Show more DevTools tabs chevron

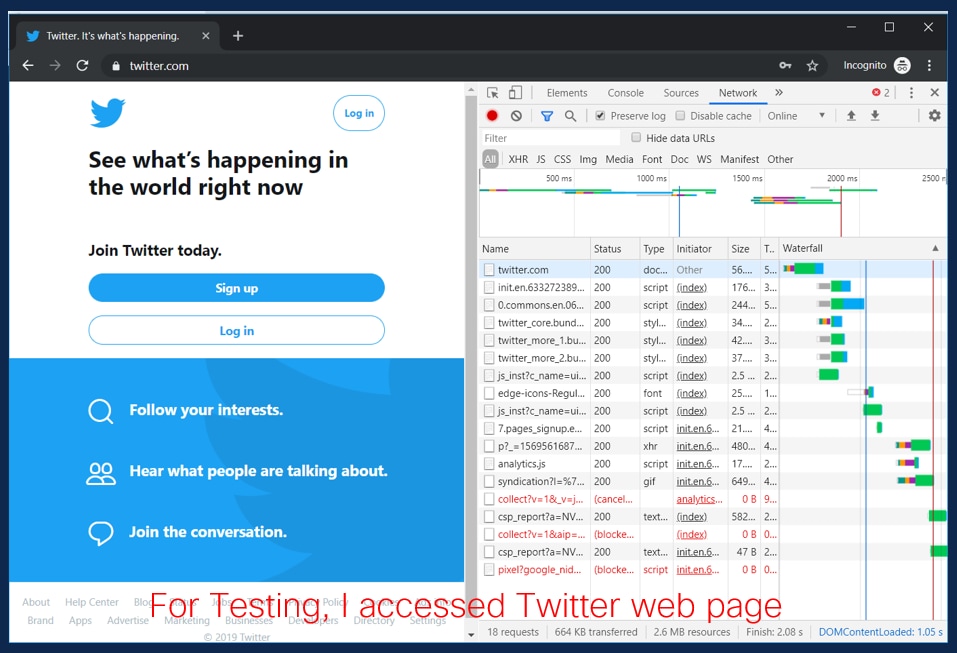pyautogui.click(x=779, y=93)
